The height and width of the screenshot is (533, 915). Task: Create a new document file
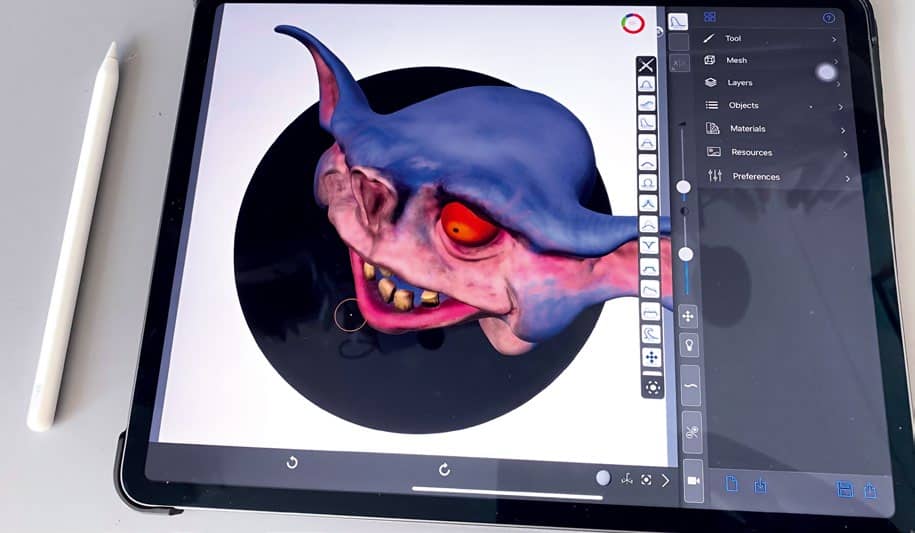click(731, 484)
